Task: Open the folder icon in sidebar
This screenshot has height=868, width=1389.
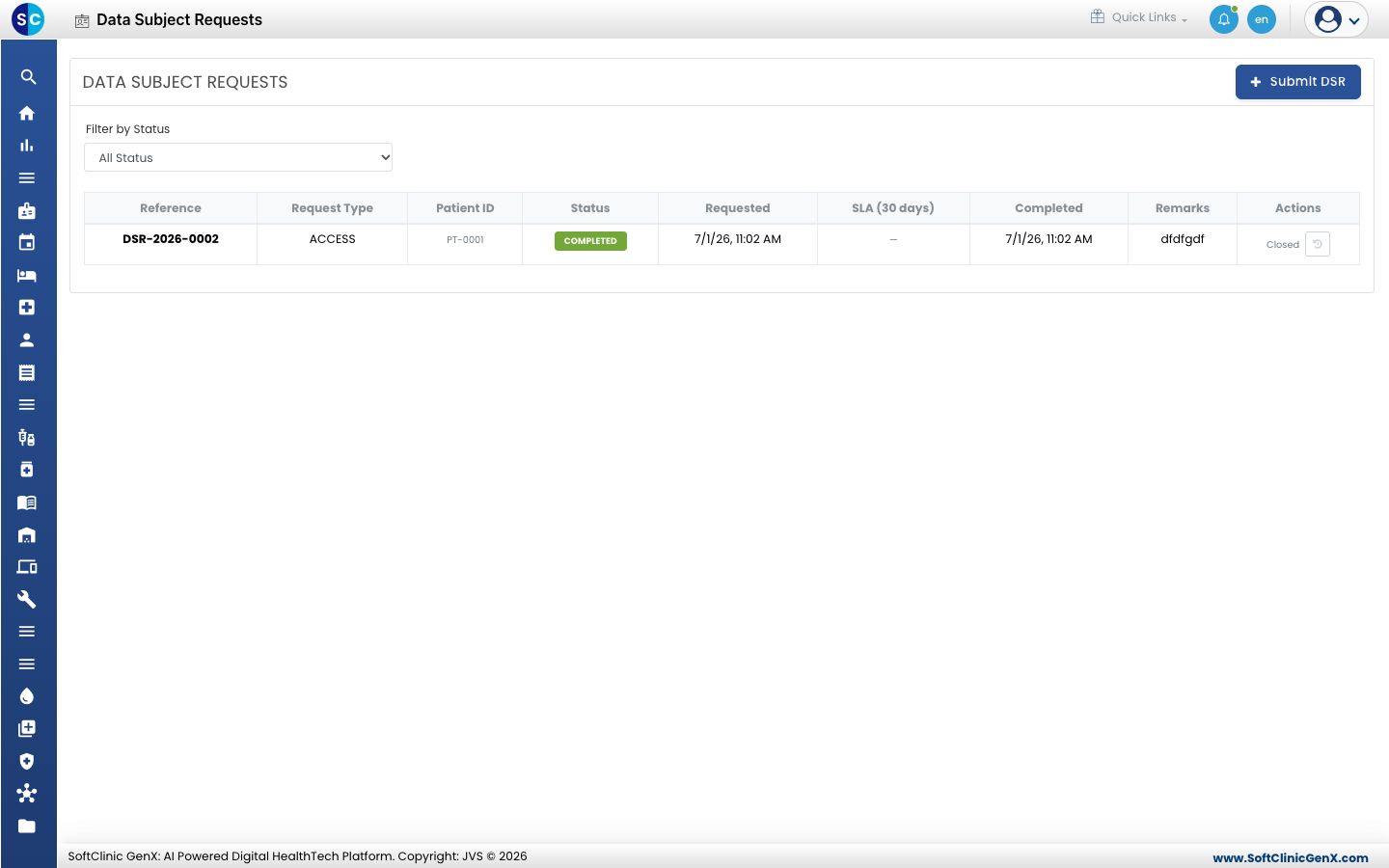Action: point(27,827)
